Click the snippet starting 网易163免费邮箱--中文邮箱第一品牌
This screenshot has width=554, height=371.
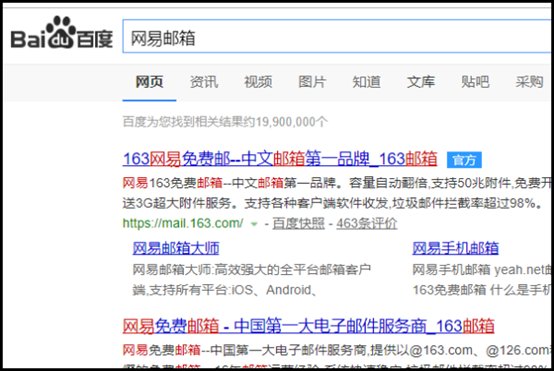coord(337,183)
